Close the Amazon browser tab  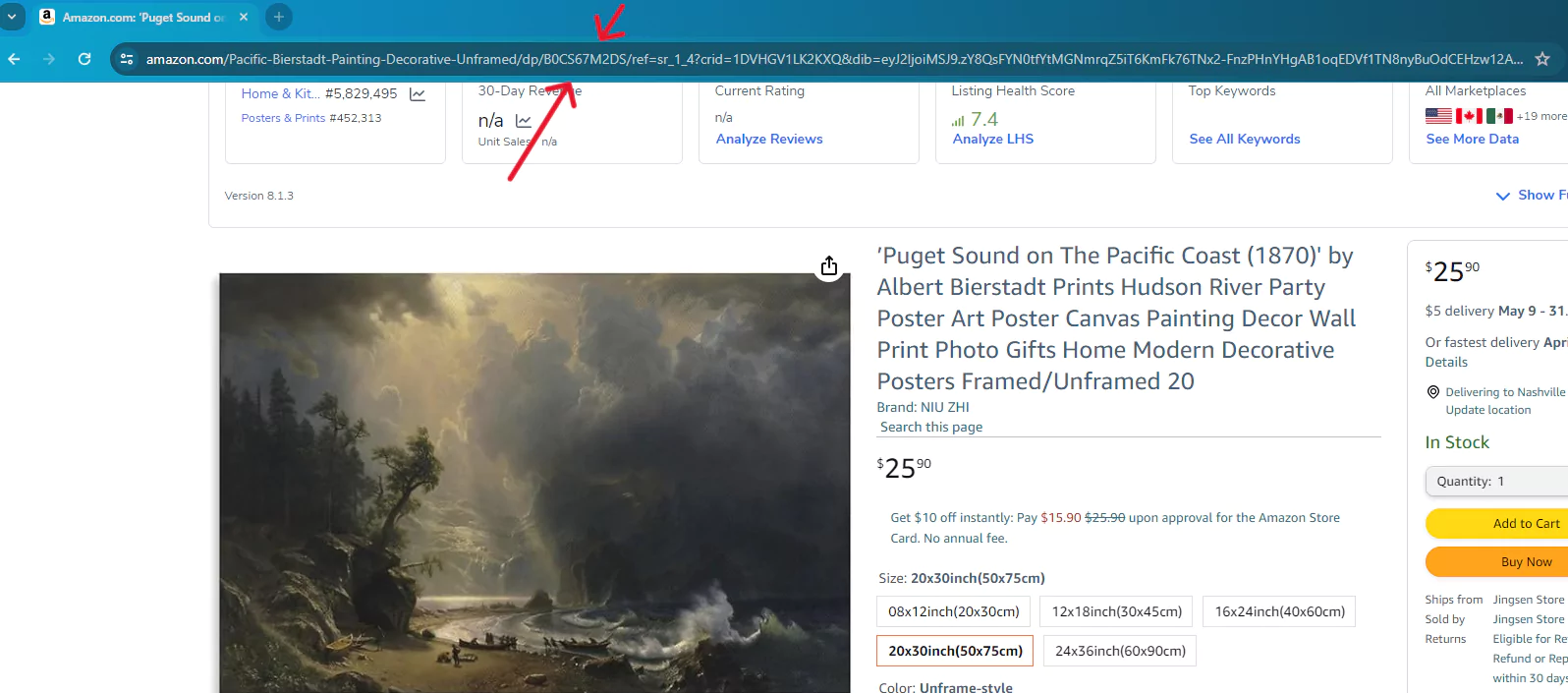[x=244, y=17]
